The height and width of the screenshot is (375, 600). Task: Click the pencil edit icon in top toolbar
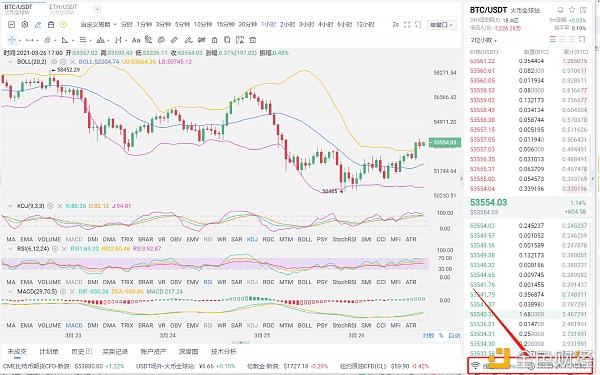click(38, 25)
